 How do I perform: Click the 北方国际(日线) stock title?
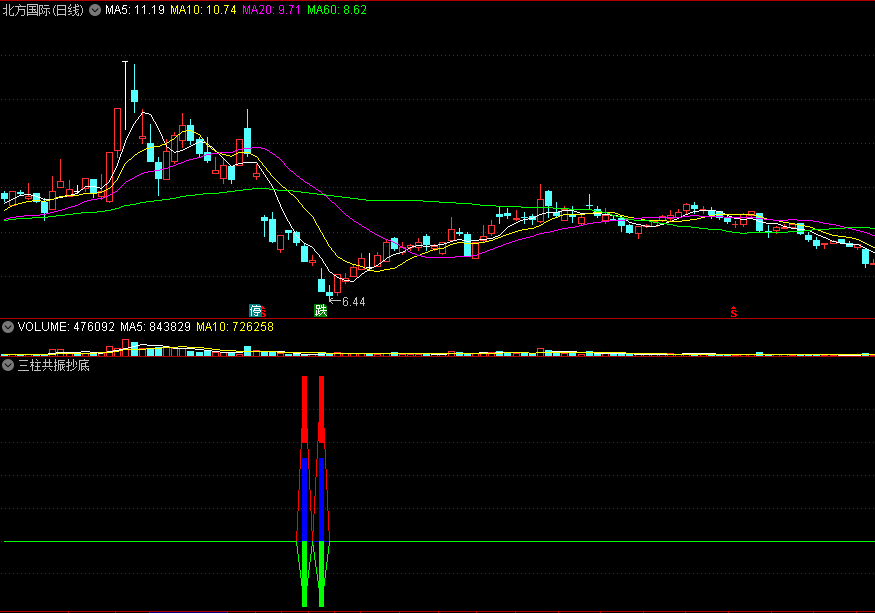tap(43, 10)
